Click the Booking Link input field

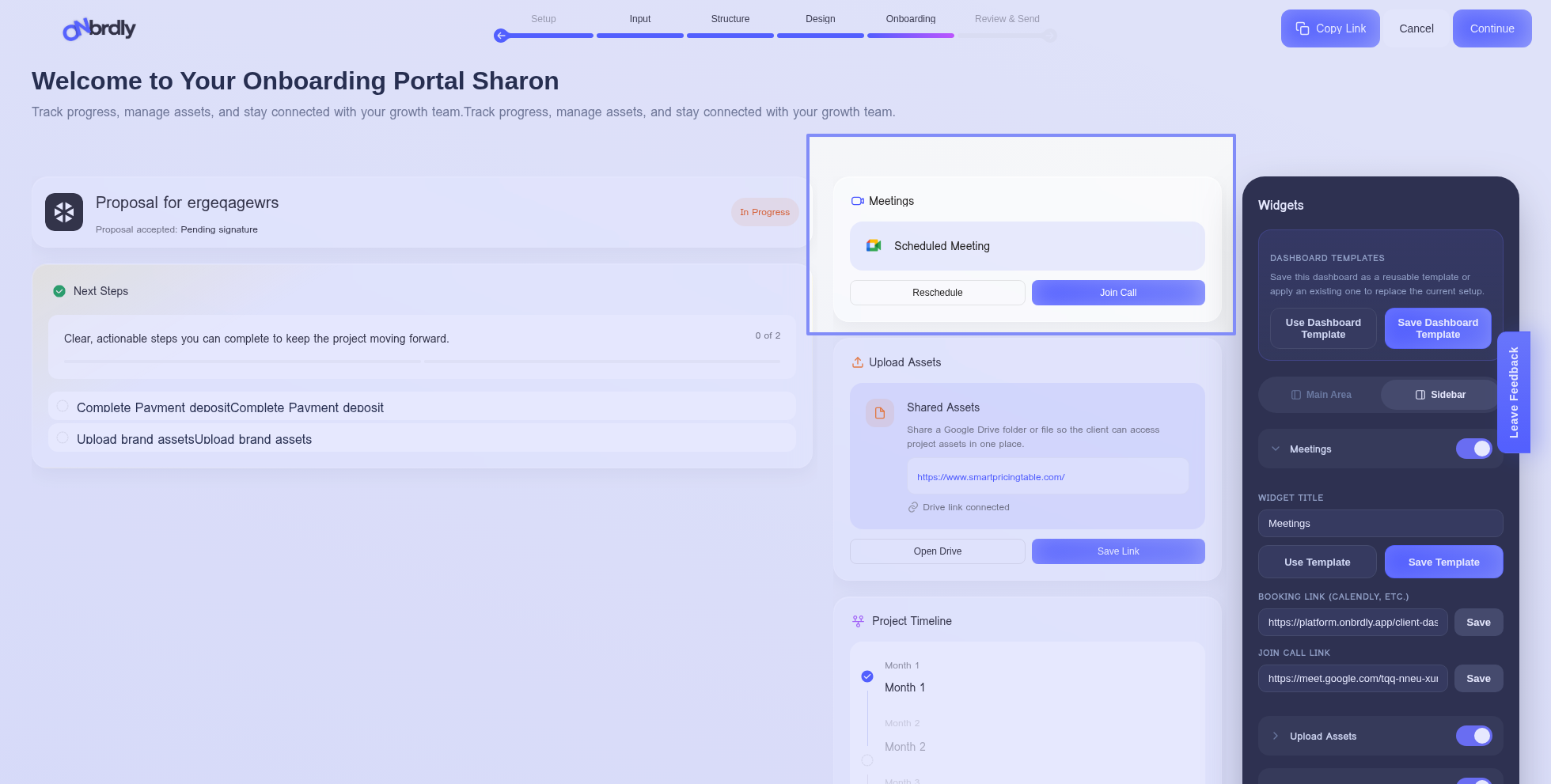click(1353, 623)
